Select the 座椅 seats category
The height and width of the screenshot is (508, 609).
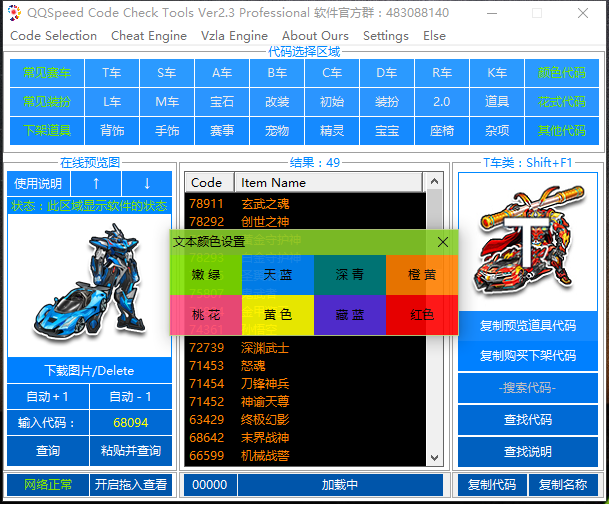tap(442, 131)
